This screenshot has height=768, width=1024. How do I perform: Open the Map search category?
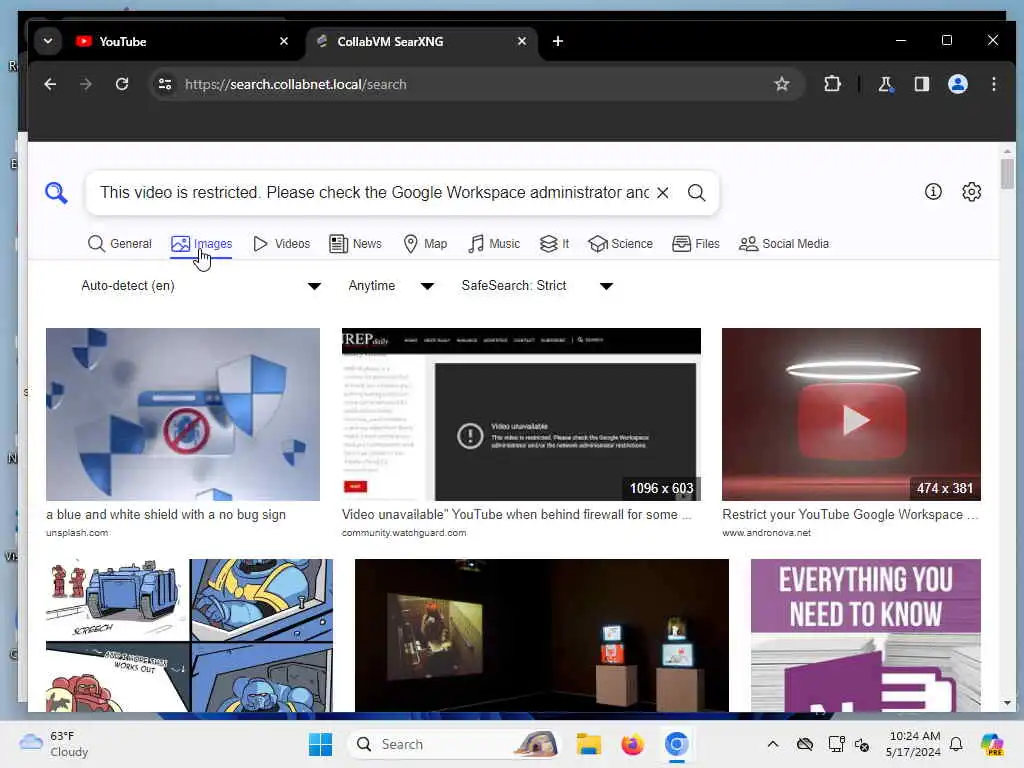425,244
